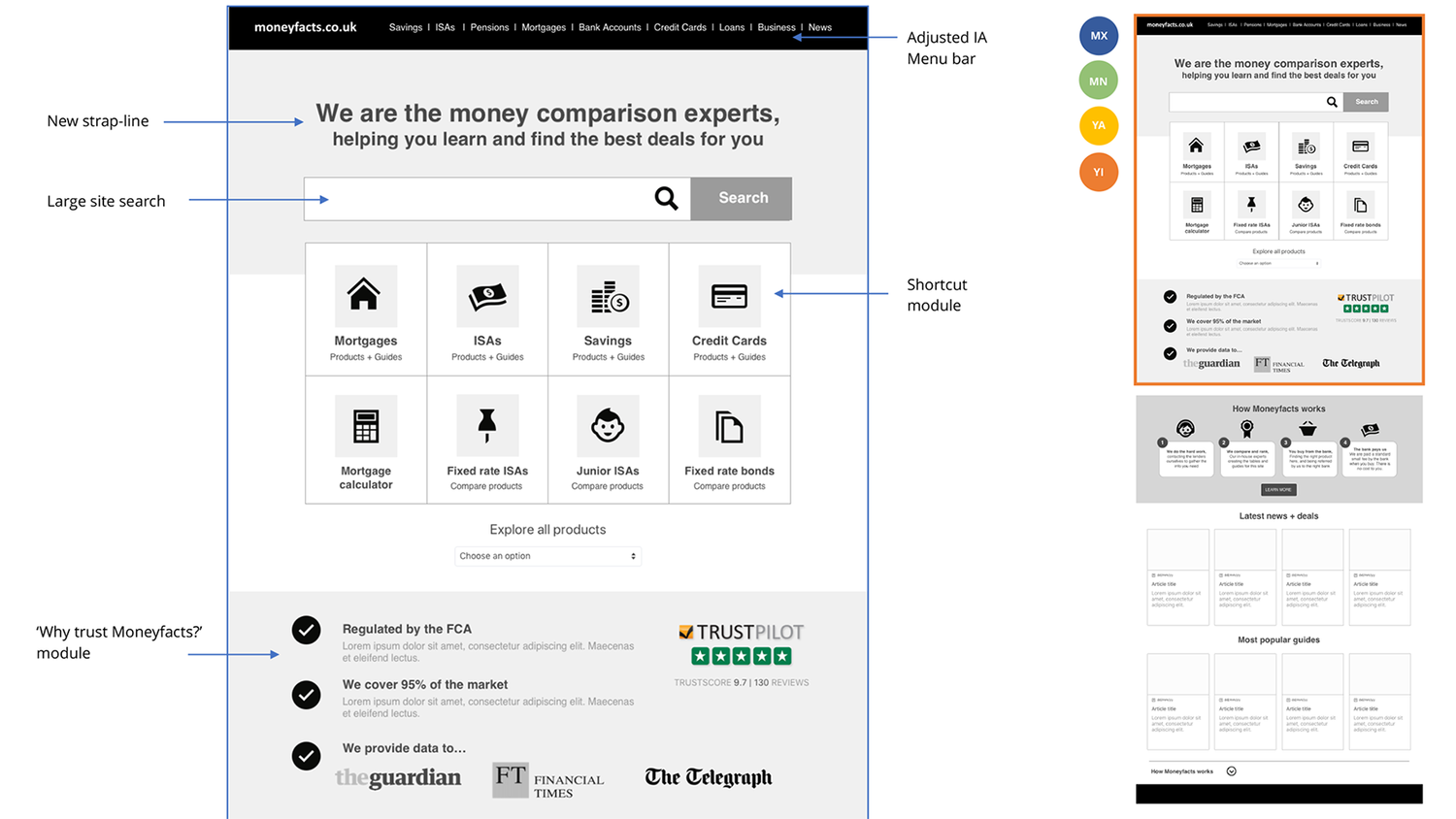
Task: Open the Credit Cards card icon tile in the large wireframe
Action: pyautogui.click(x=729, y=295)
